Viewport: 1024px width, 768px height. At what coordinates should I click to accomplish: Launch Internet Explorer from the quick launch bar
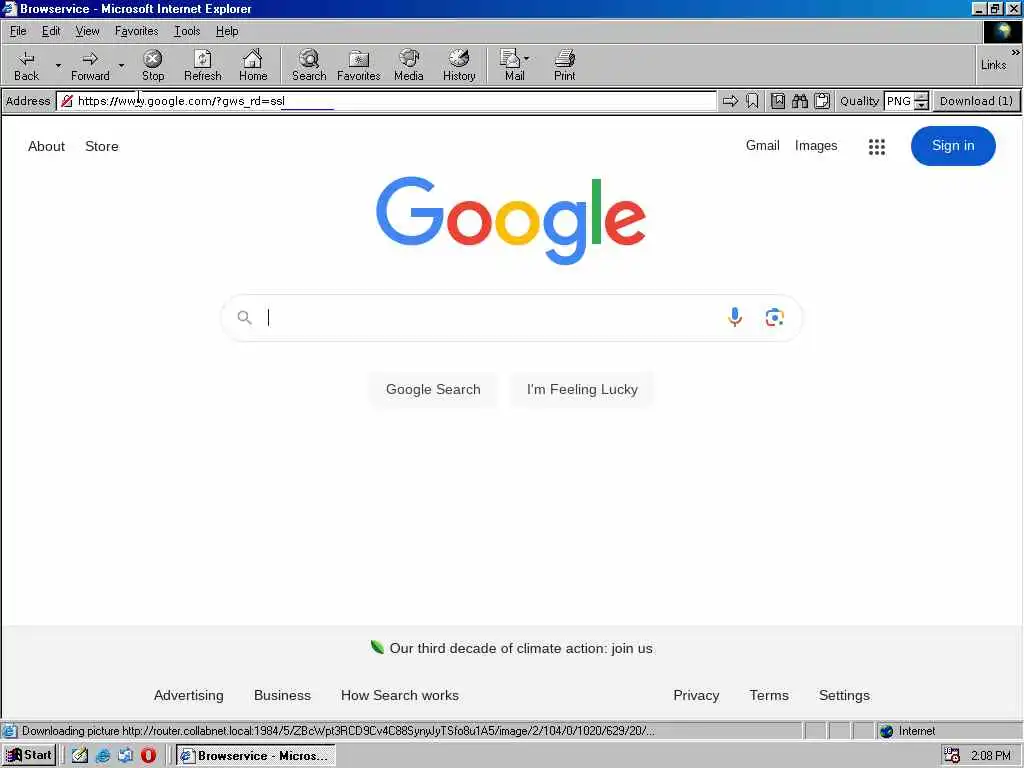[103, 755]
